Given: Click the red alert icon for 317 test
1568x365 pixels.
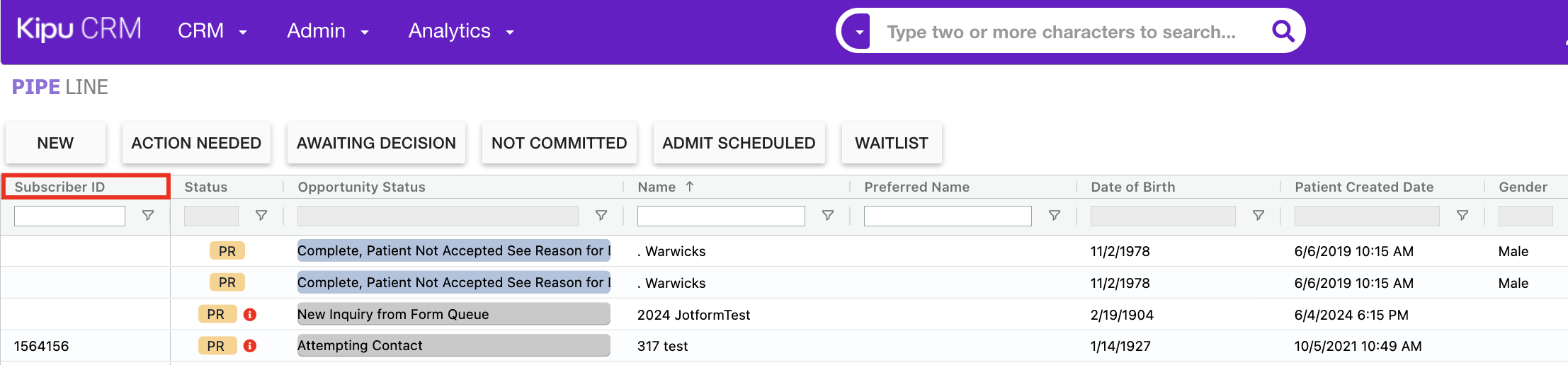Looking at the screenshot, I should point(250,346).
